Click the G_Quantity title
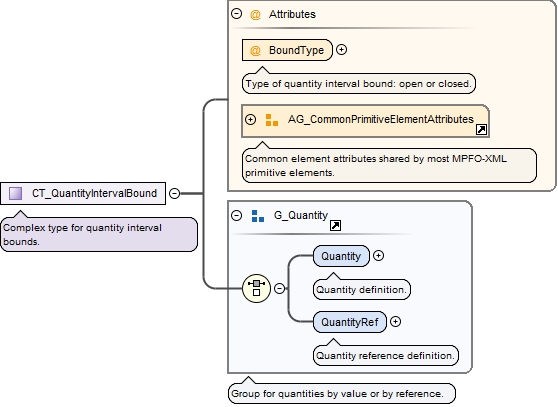This screenshot has width=558, height=407. tap(301, 215)
